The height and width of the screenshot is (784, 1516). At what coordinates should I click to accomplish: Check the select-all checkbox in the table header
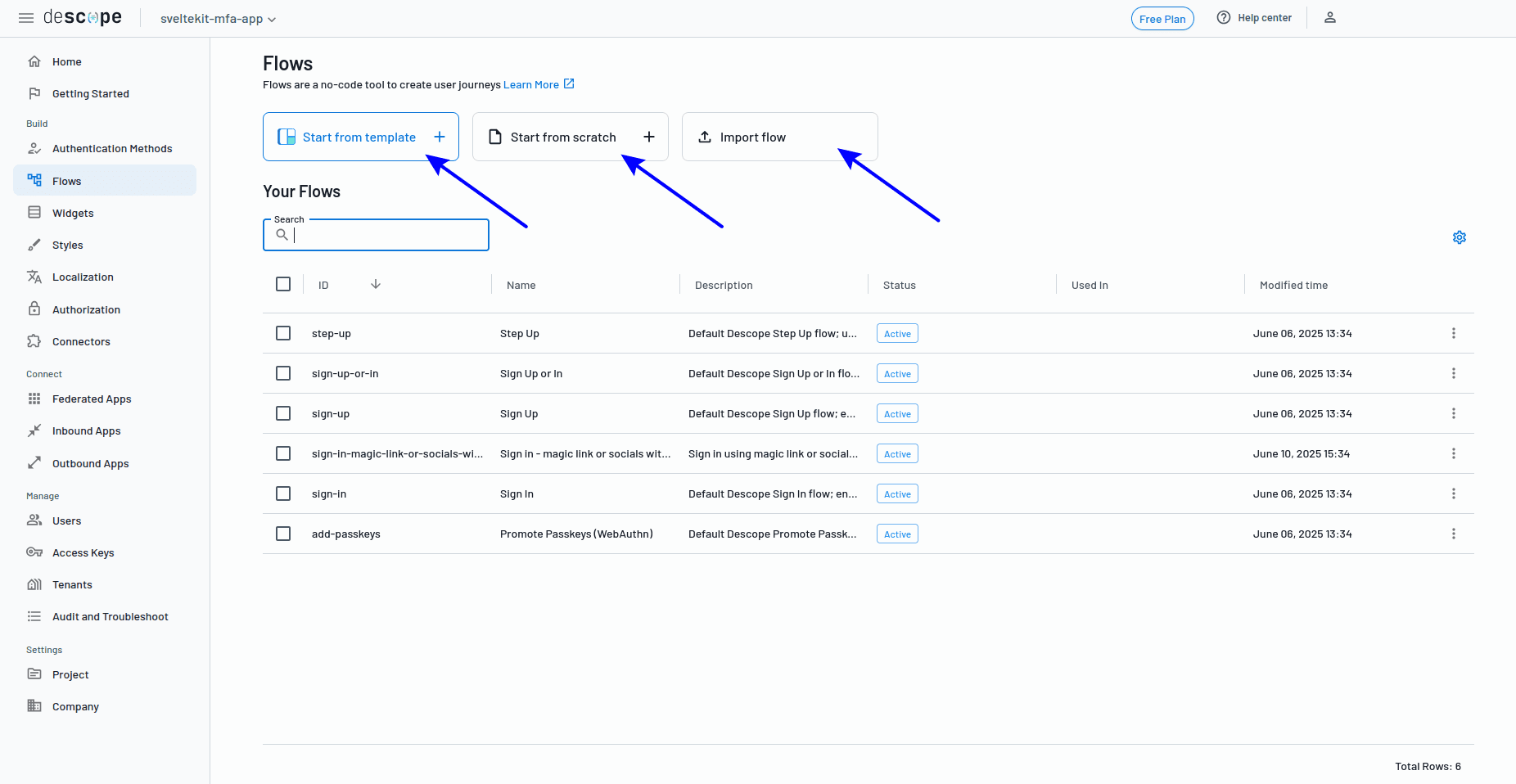point(283,284)
